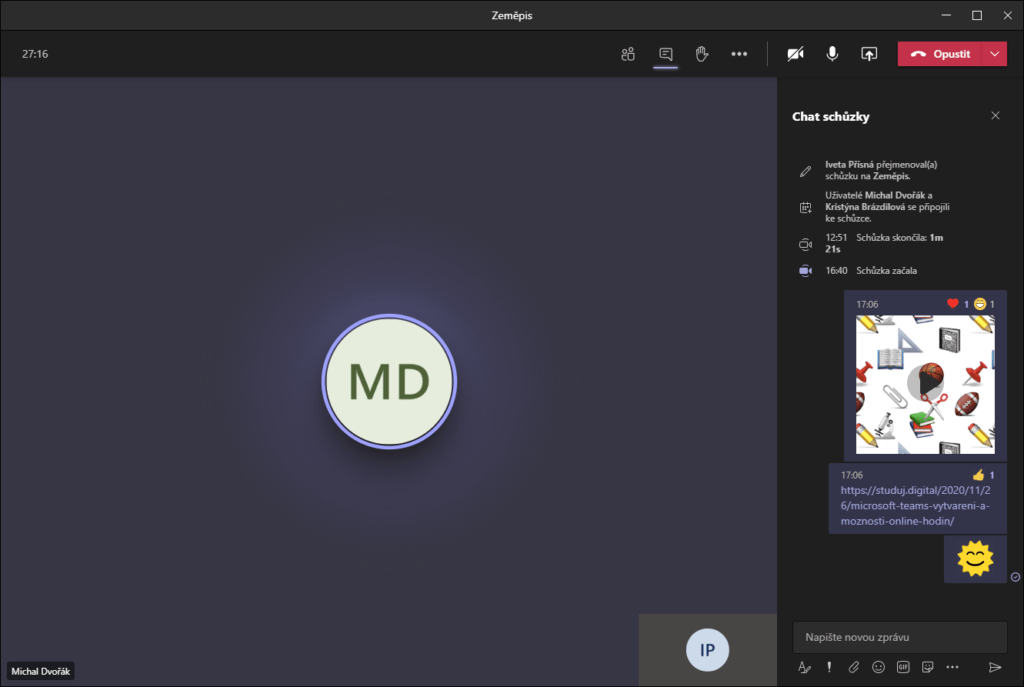Click the school supplies image in chat
Viewport: 1024px width, 687px height.
coord(925,384)
